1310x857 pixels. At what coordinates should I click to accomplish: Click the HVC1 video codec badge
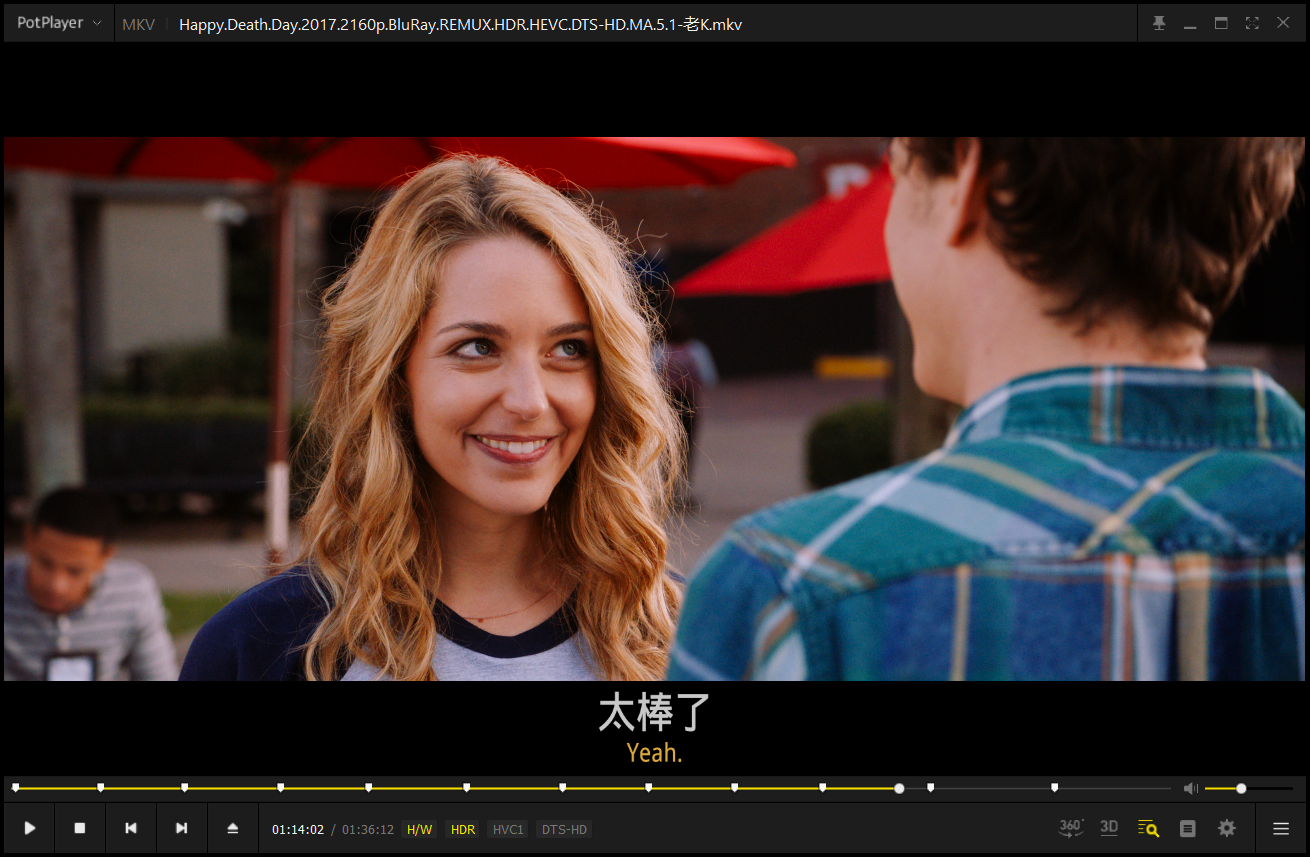pos(508,829)
